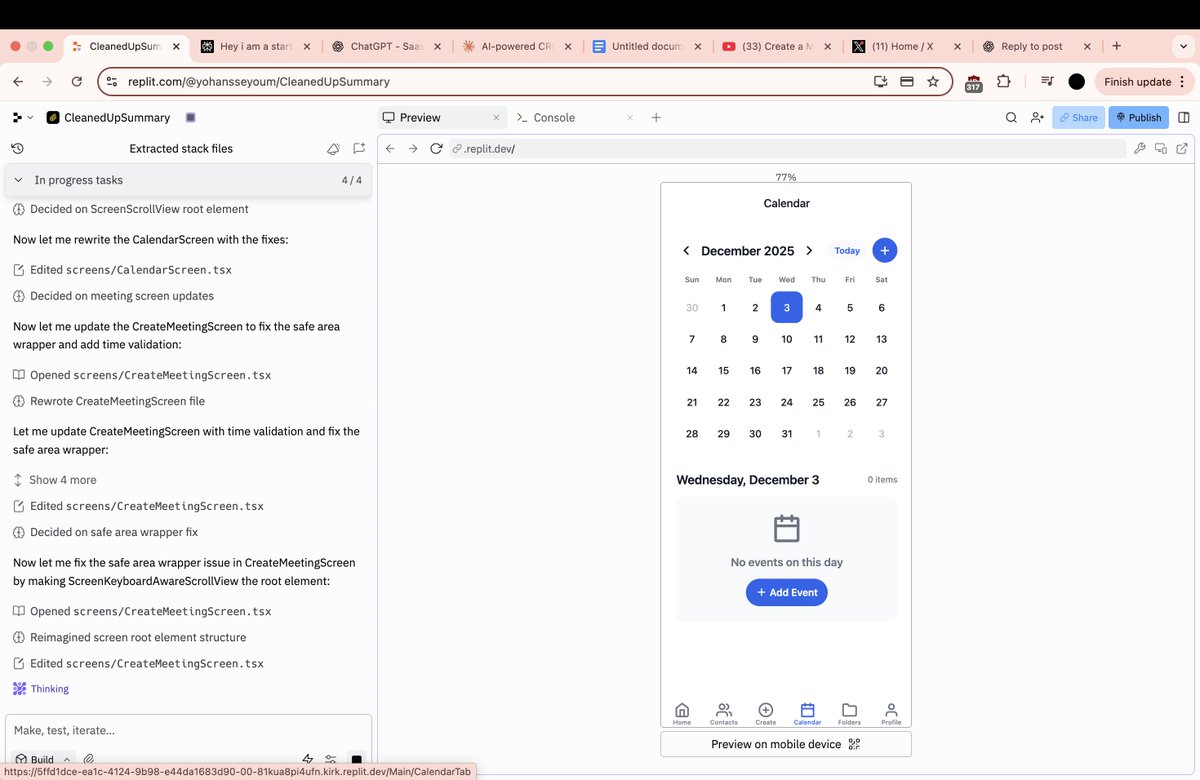Screen dimensions: 1200x780
Task: Open Chrome extensions puzzle icon
Action: click(x=1003, y=82)
